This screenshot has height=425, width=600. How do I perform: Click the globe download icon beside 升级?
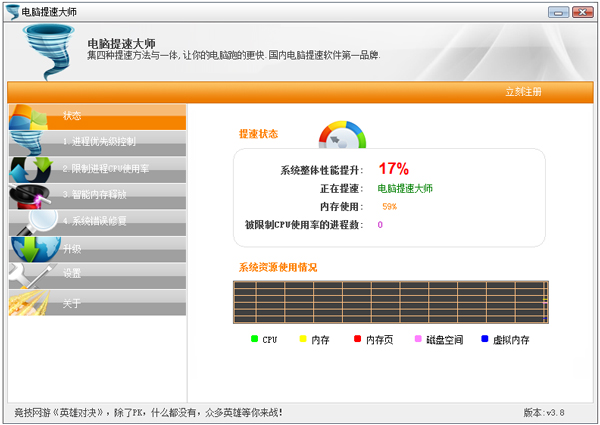tap(35, 249)
